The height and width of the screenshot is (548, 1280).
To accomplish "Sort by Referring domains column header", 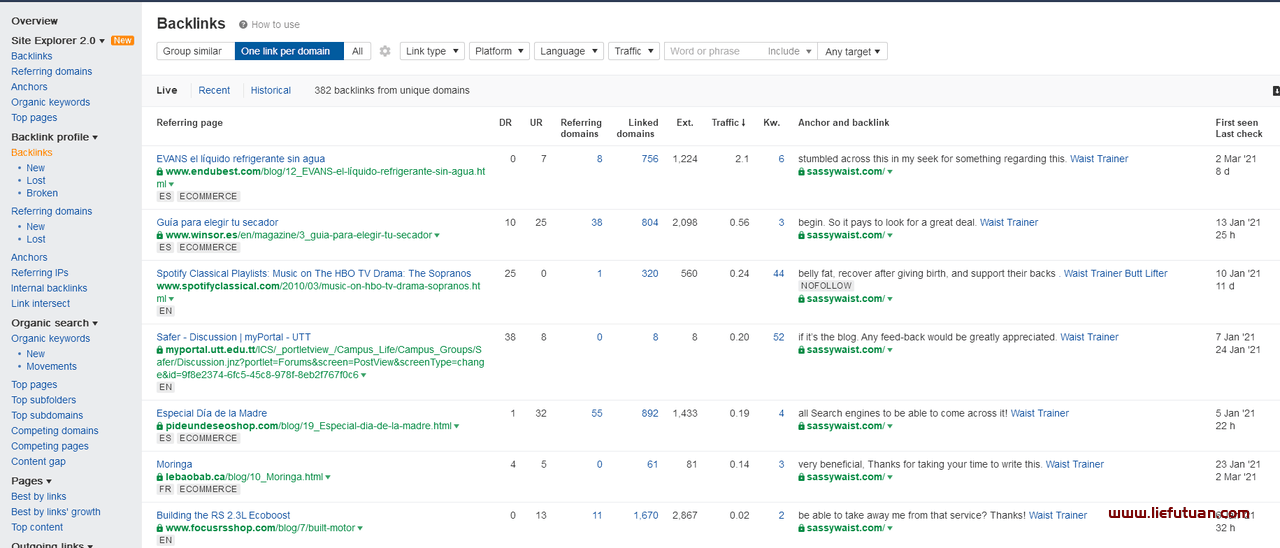I will [581, 128].
